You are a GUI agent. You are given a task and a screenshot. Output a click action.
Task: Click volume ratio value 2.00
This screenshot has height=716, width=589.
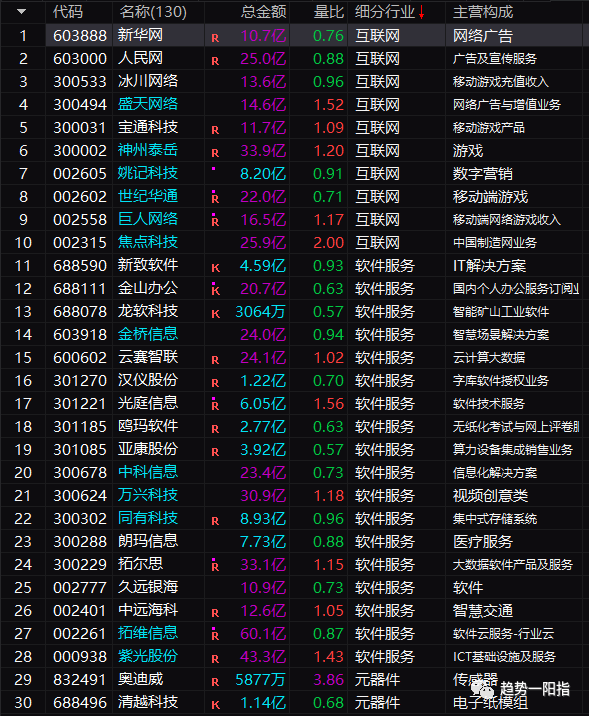coord(328,242)
